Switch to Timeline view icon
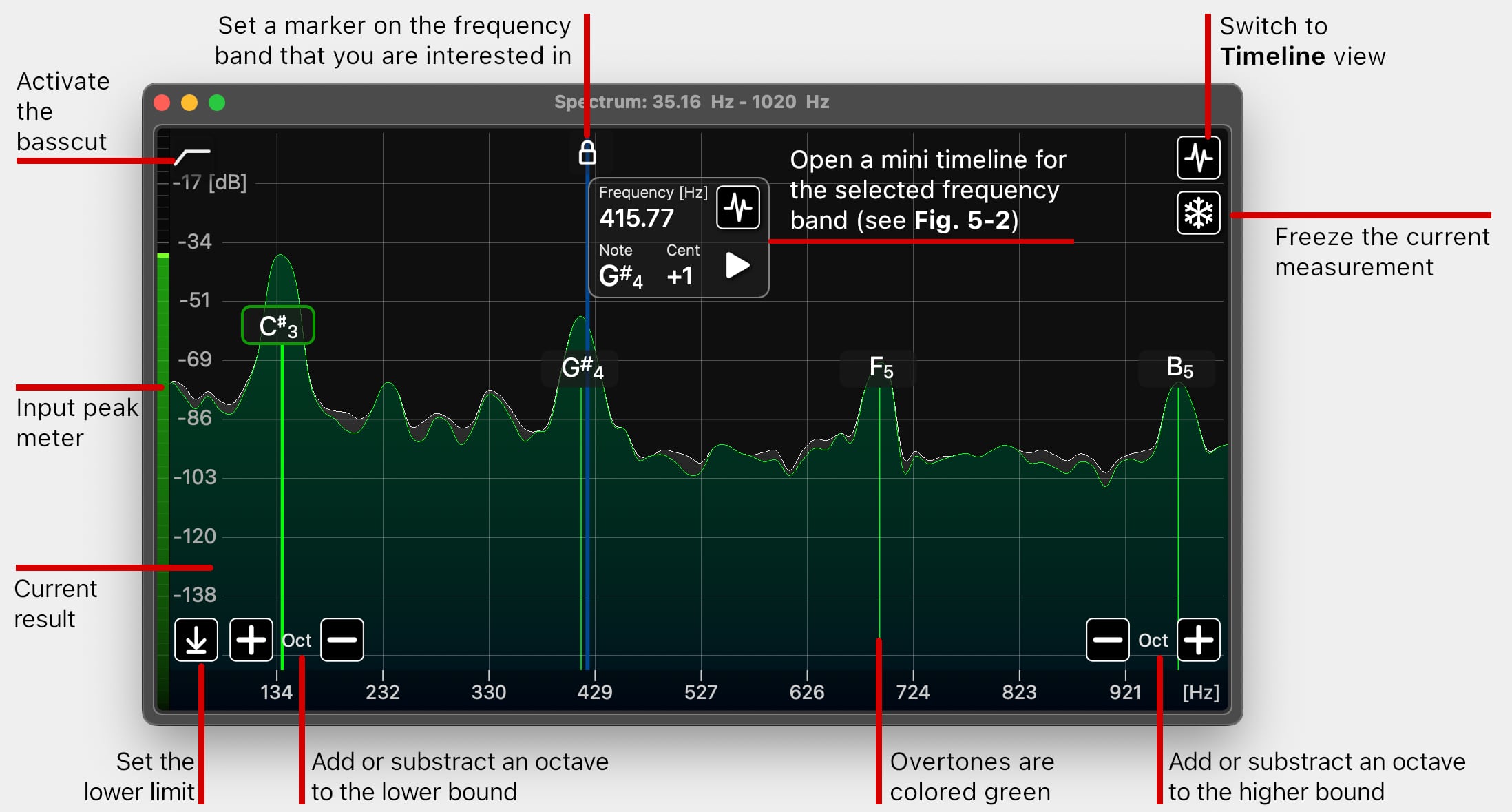Image resolution: width=1512 pixels, height=812 pixels. pos(1198,158)
